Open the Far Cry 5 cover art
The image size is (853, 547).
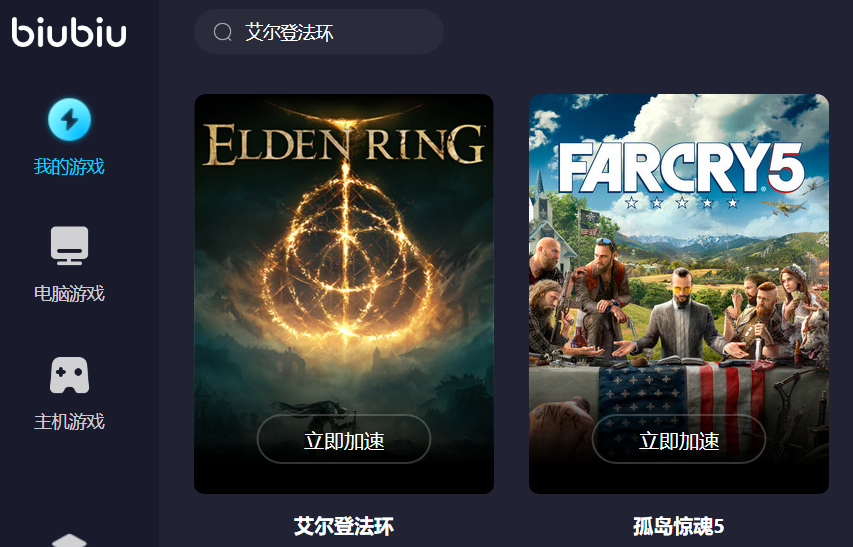pyautogui.click(x=679, y=294)
